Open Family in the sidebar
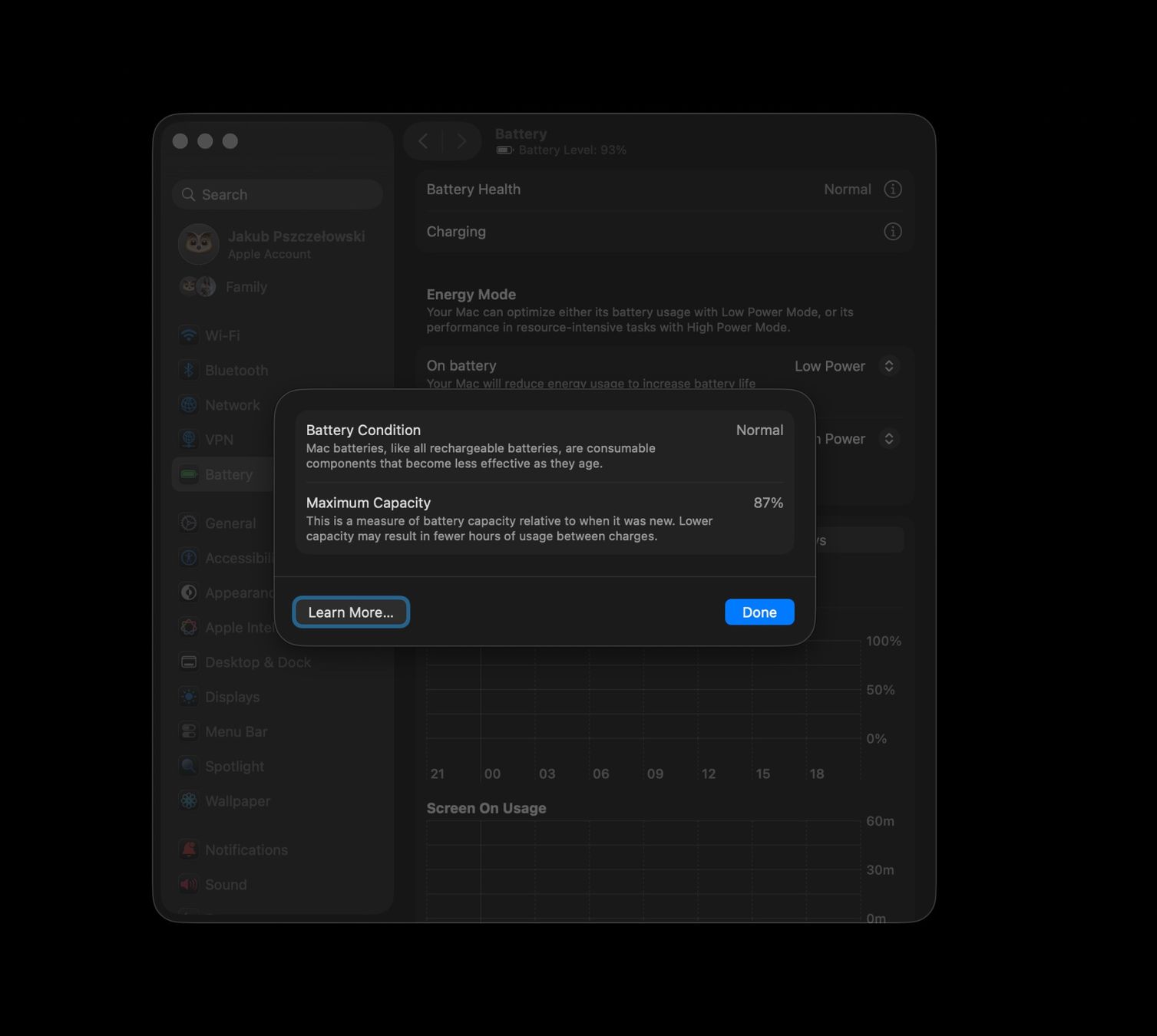Image resolution: width=1157 pixels, height=1036 pixels. pyautogui.click(x=246, y=286)
